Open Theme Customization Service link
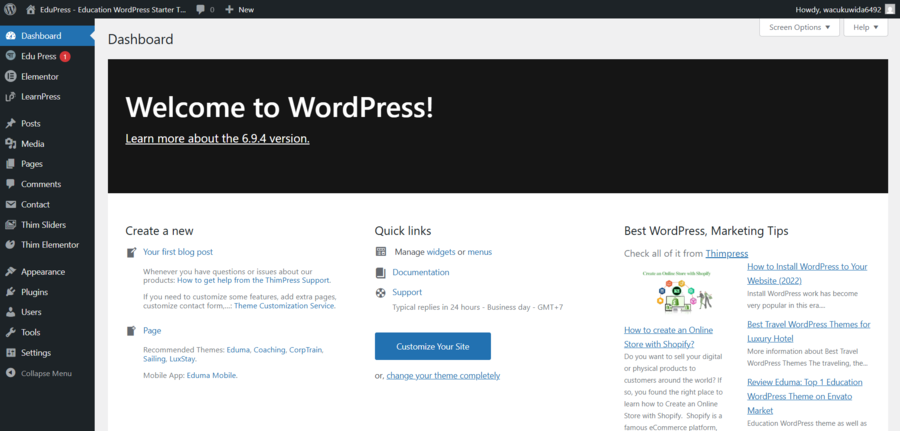 pos(284,306)
